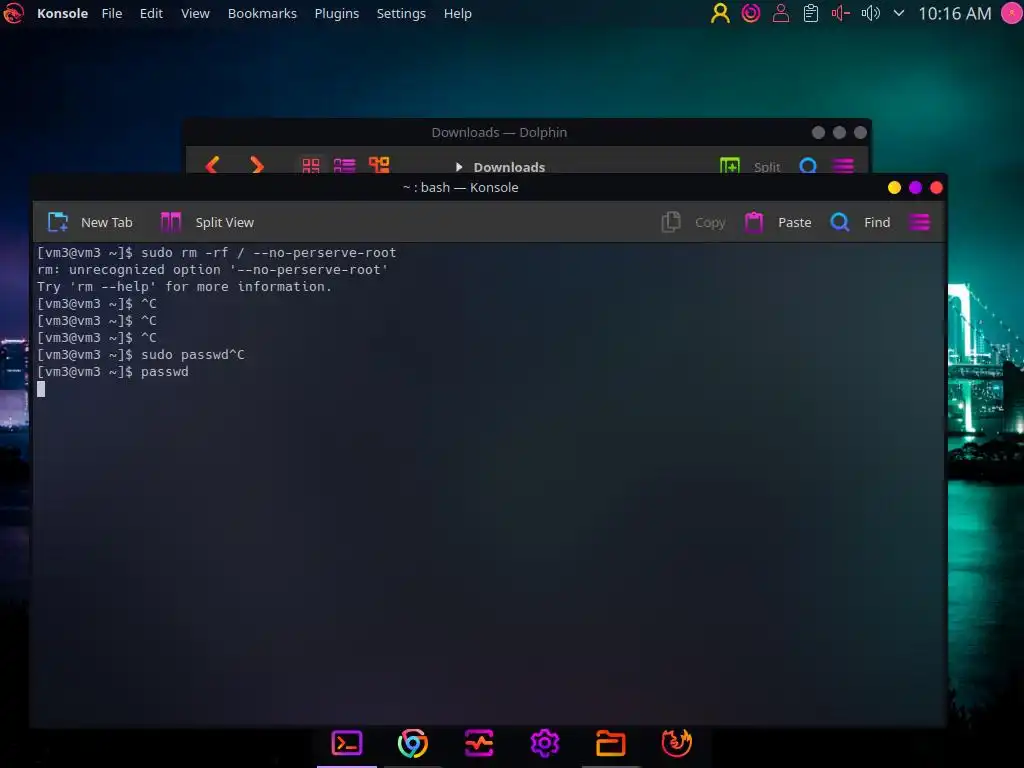Click the Split View button in Konsole

(207, 222)
